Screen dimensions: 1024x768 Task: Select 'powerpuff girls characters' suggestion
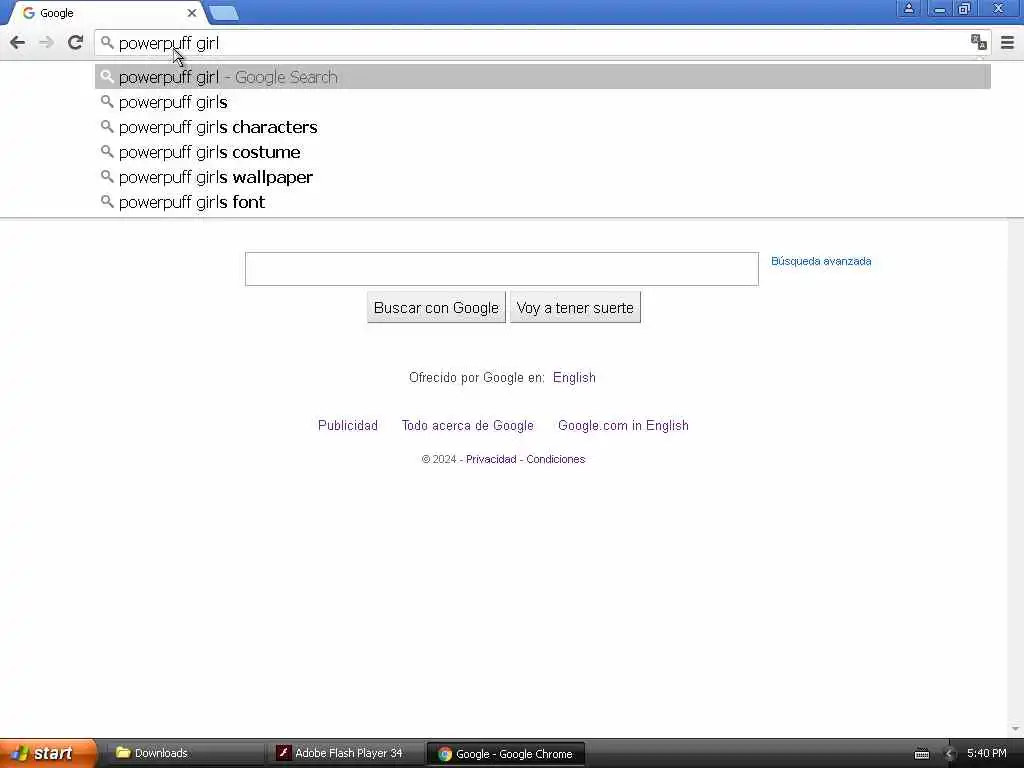point(543,127)
